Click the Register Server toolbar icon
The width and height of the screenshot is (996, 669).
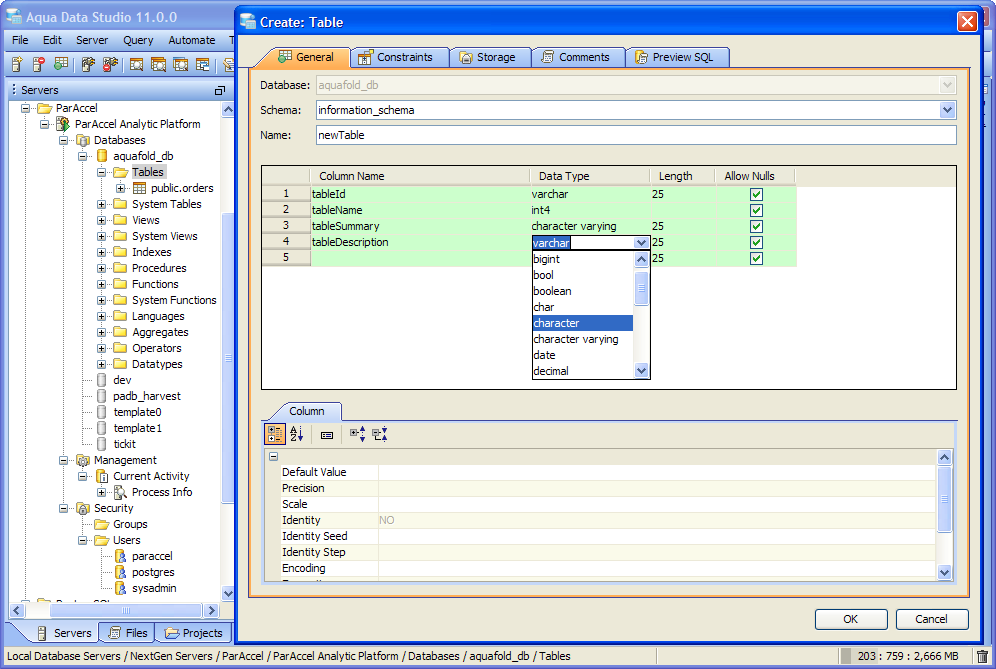click(x=17, y=64)
